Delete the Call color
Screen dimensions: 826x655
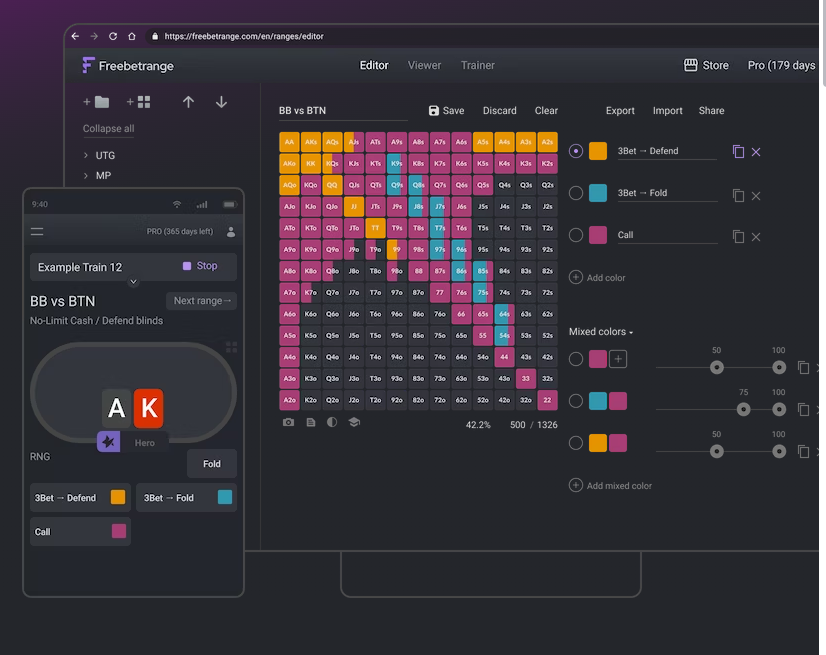pyautogui.click(x=756, y=237)
